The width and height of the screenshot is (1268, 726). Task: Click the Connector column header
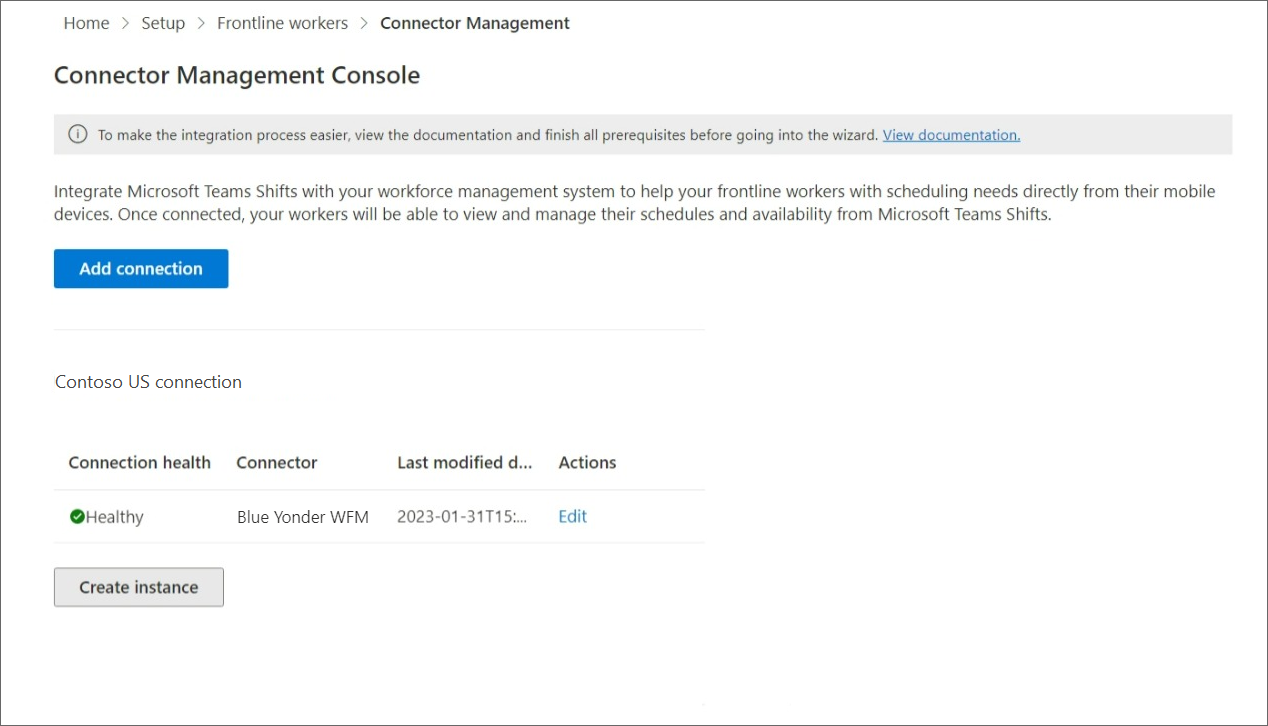pyautogui.click(x=276, y=462)
